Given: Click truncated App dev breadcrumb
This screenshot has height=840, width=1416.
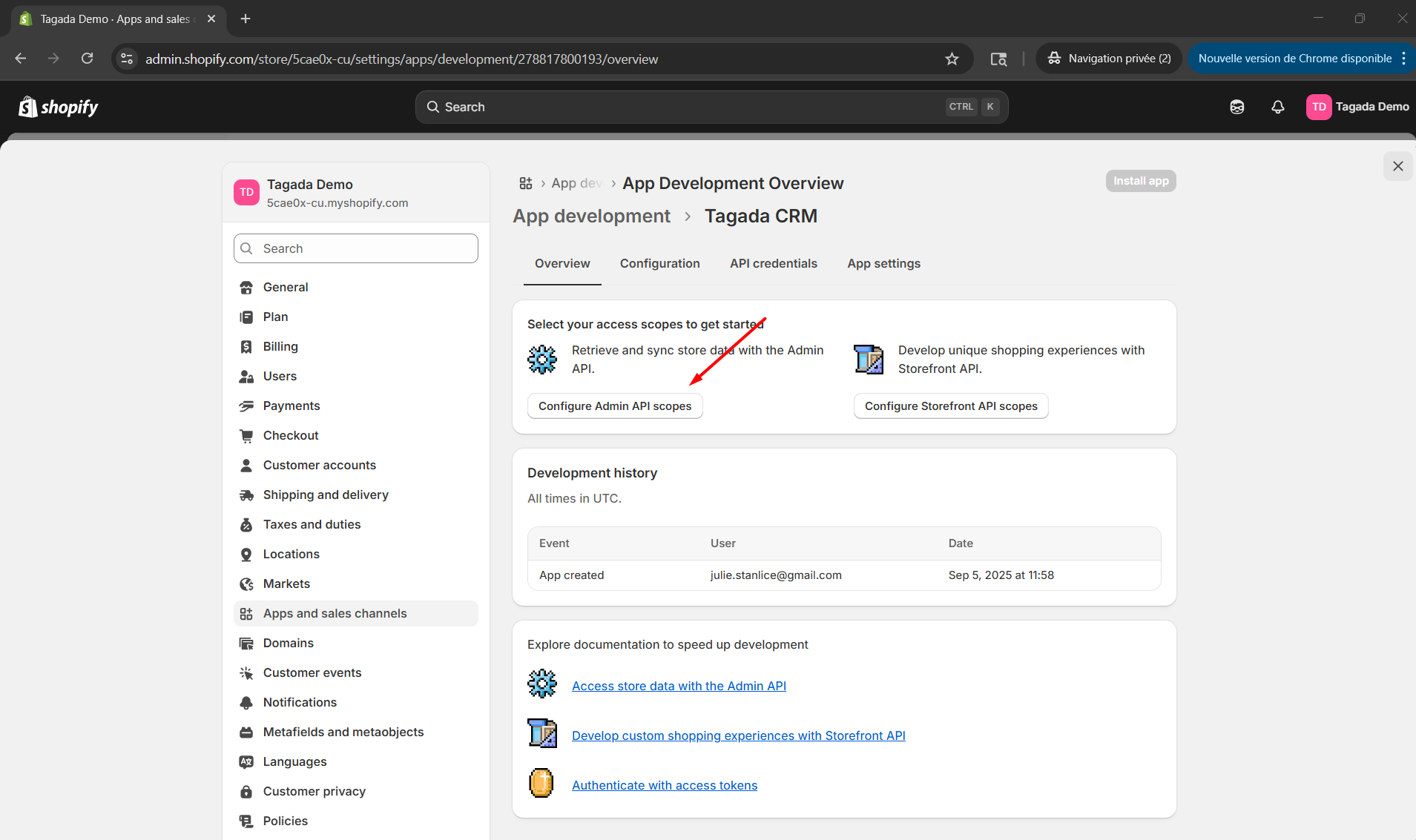Looking at the screenshot, I should (x=576, y=183).
